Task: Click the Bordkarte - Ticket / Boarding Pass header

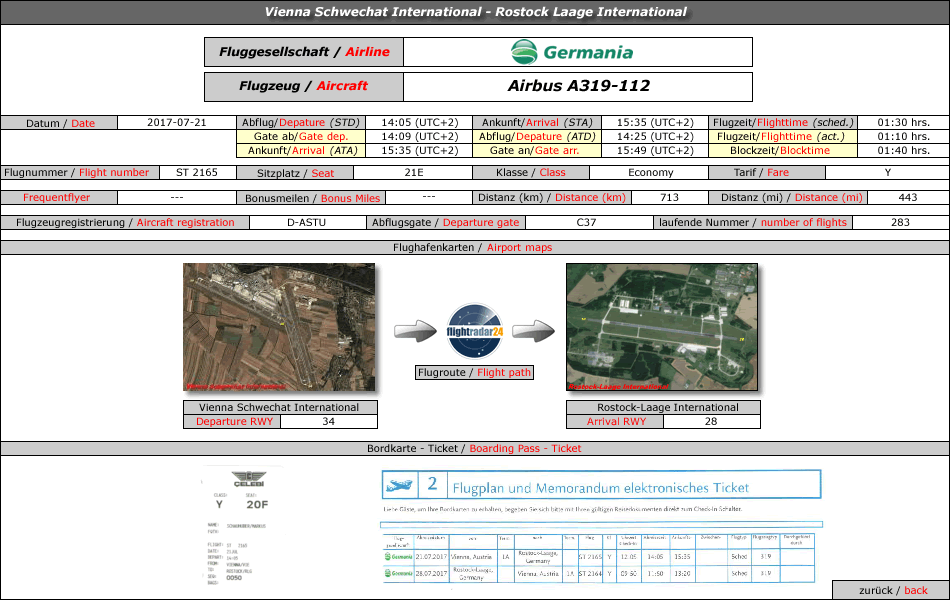Action: (x=474, y=448)
